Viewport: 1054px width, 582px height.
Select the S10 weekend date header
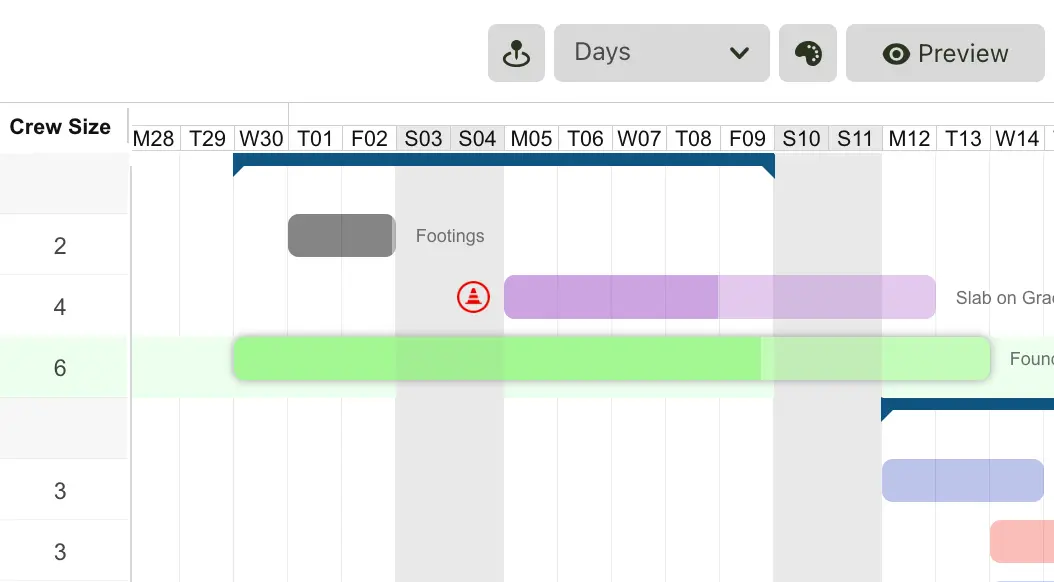click(801, 138)
